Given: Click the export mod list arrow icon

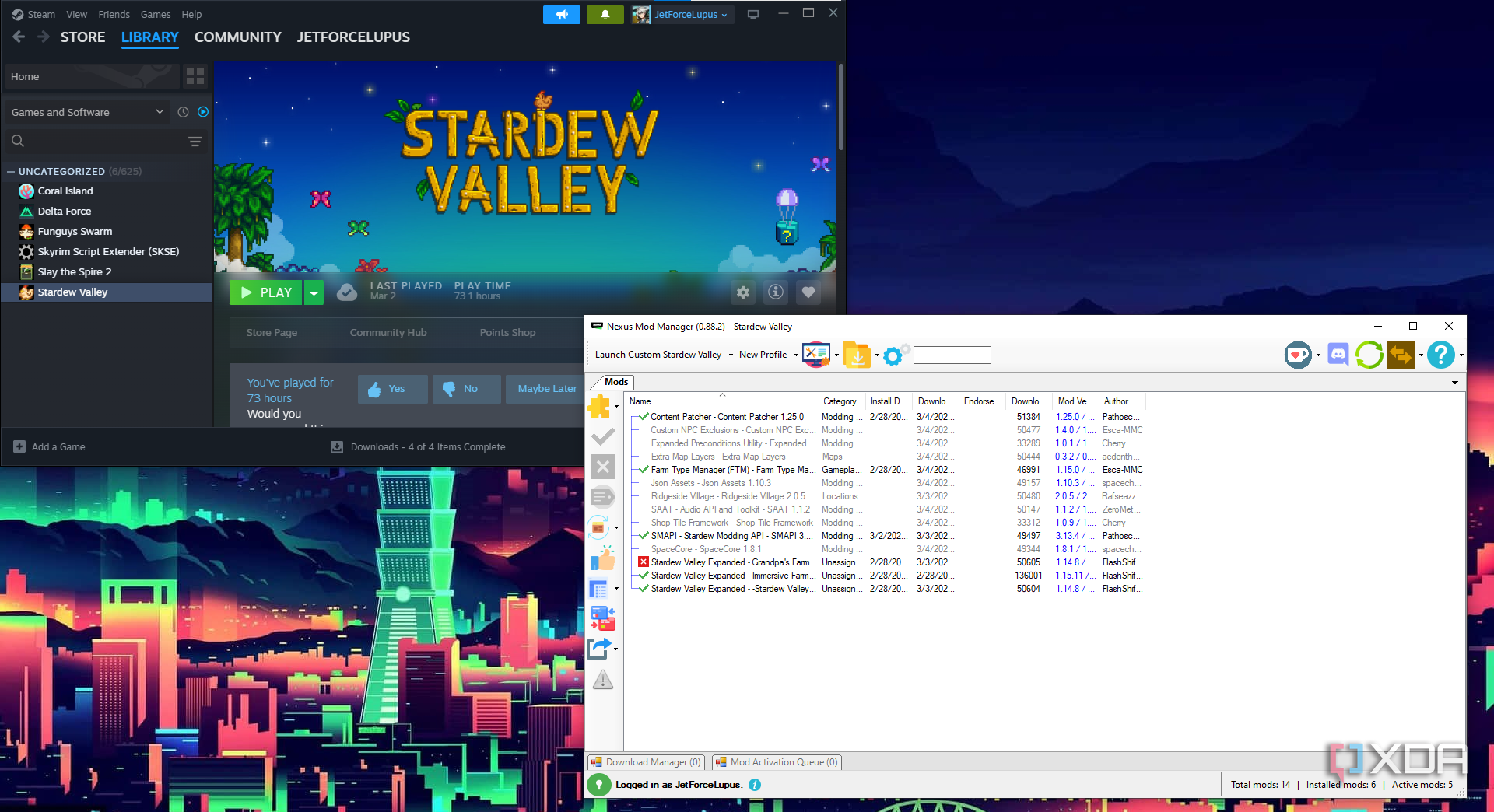Looking at the screenshot, I should pyautogui.click(x=599, y=649).
